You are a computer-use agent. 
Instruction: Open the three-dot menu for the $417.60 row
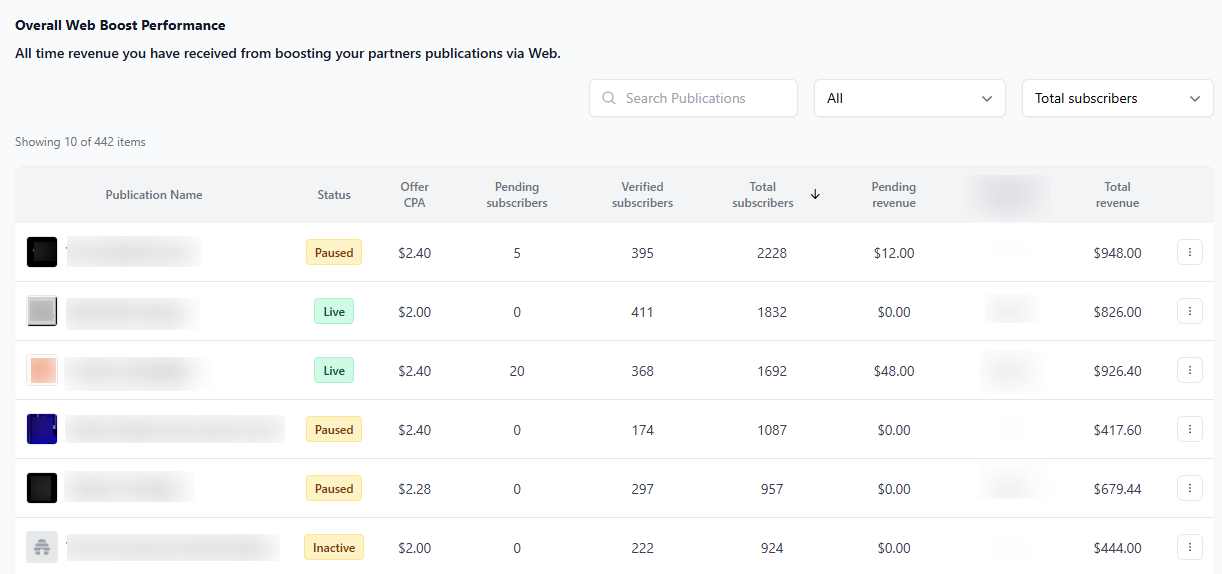tap(1189, 430)
